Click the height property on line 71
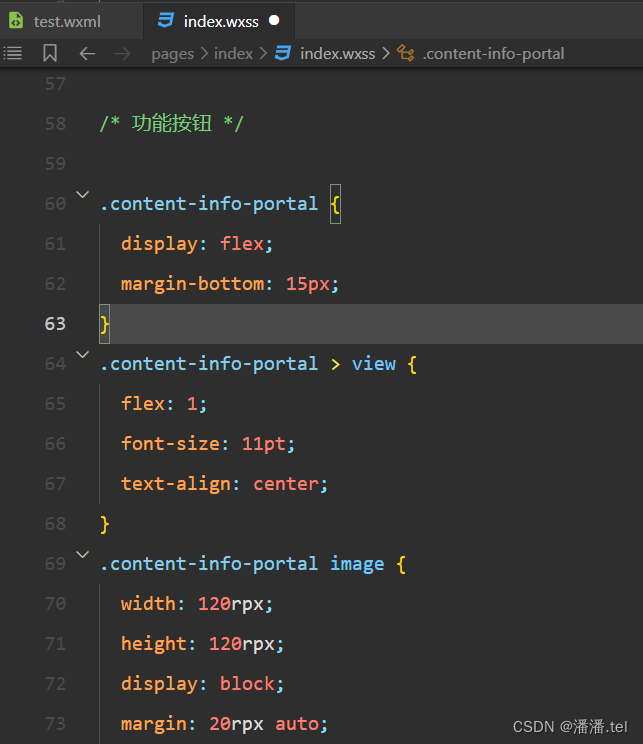This screenshot has width=643, height=744. click(x=154, y=644)
